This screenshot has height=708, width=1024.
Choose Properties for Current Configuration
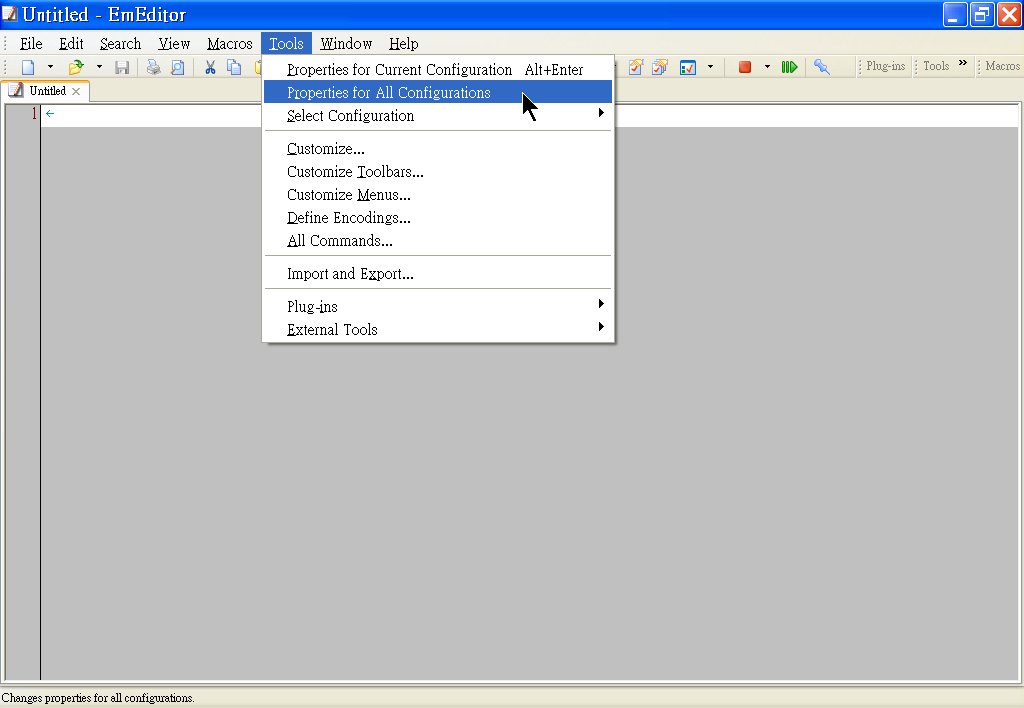tap(438, 69)
